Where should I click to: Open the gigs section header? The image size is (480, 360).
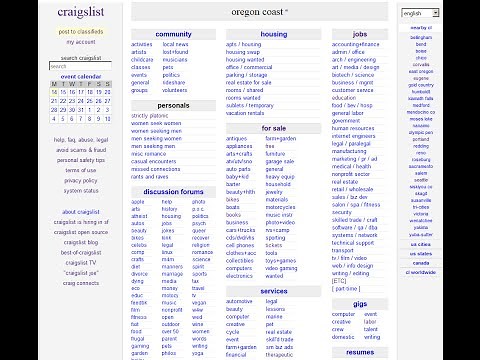[360, 304]
